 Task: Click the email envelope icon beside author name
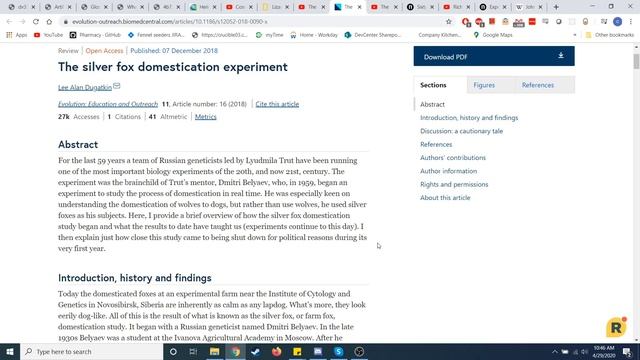(117, 86)
